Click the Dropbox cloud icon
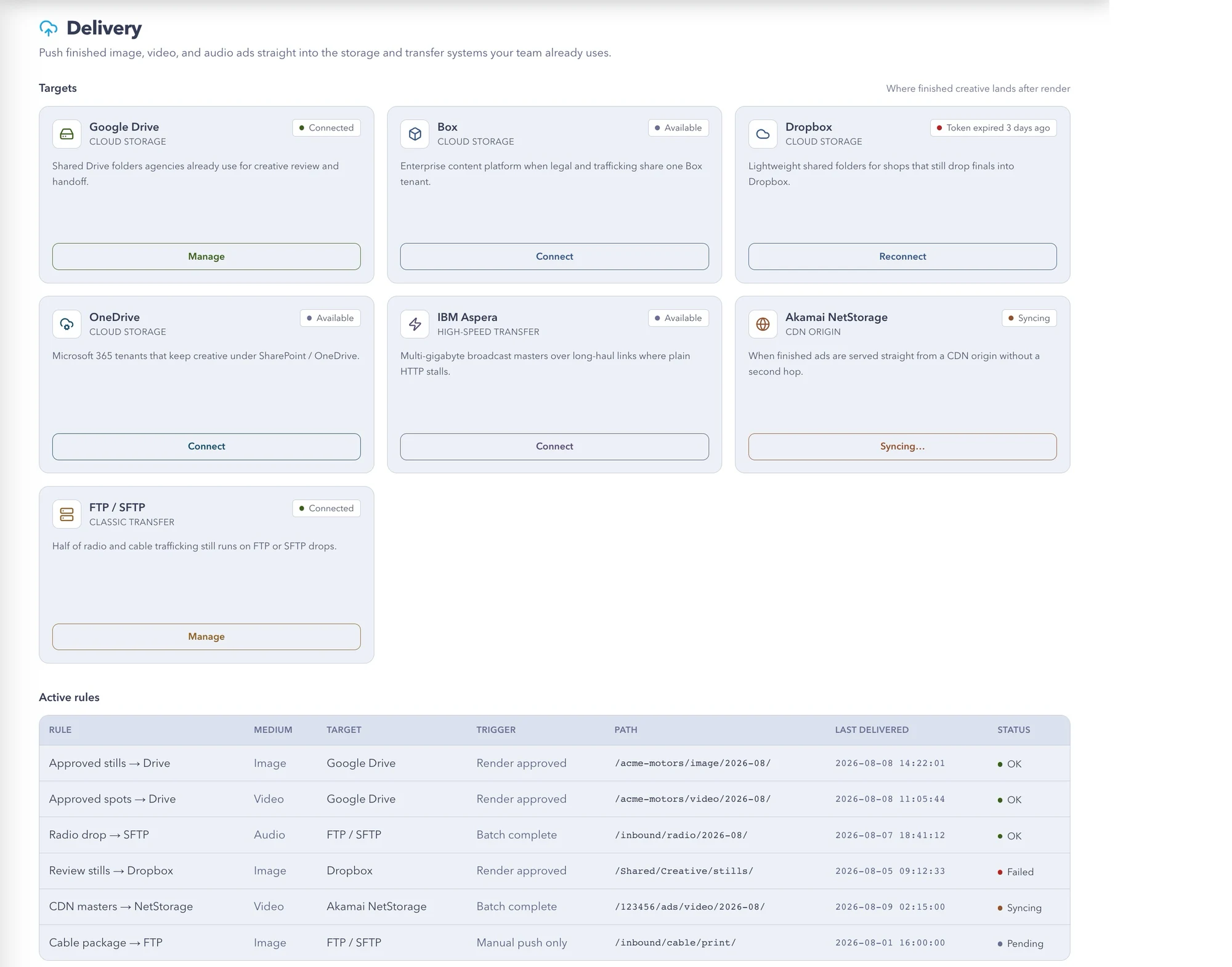 tap(763, 134)
